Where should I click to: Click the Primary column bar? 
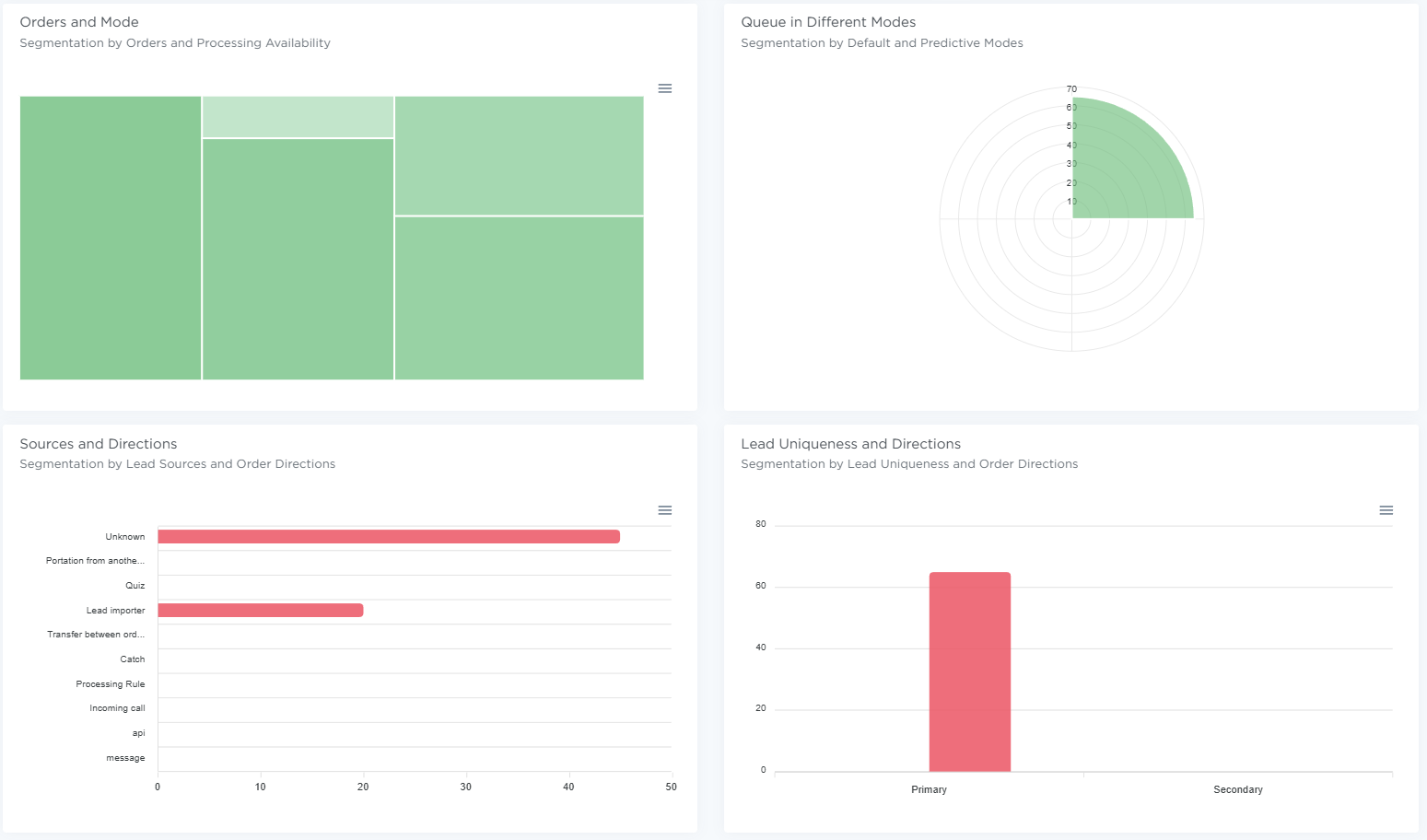point(969,671)
